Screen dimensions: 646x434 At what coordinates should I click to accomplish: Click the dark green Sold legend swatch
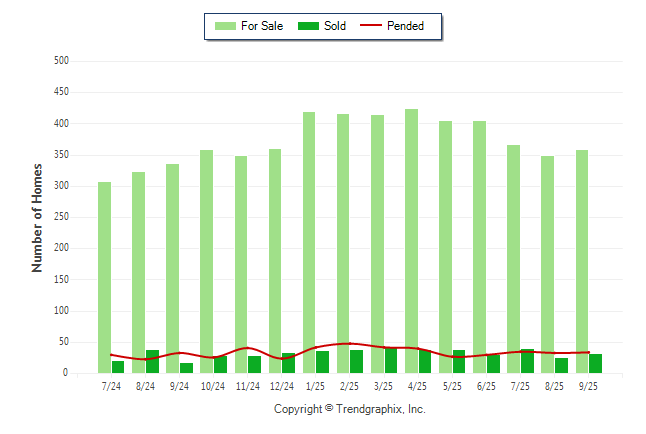(308, 26)
